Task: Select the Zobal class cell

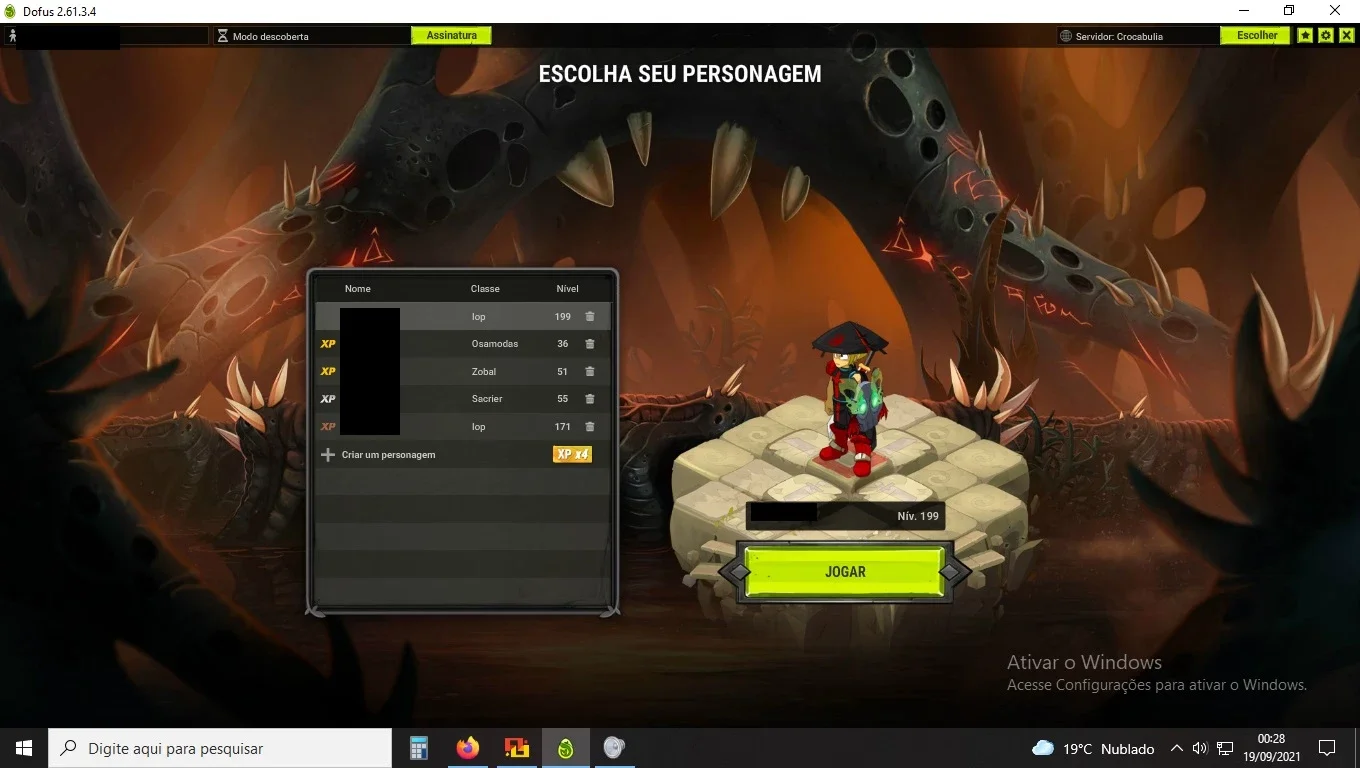Action: pyautogui.click(x=484, y=372)
